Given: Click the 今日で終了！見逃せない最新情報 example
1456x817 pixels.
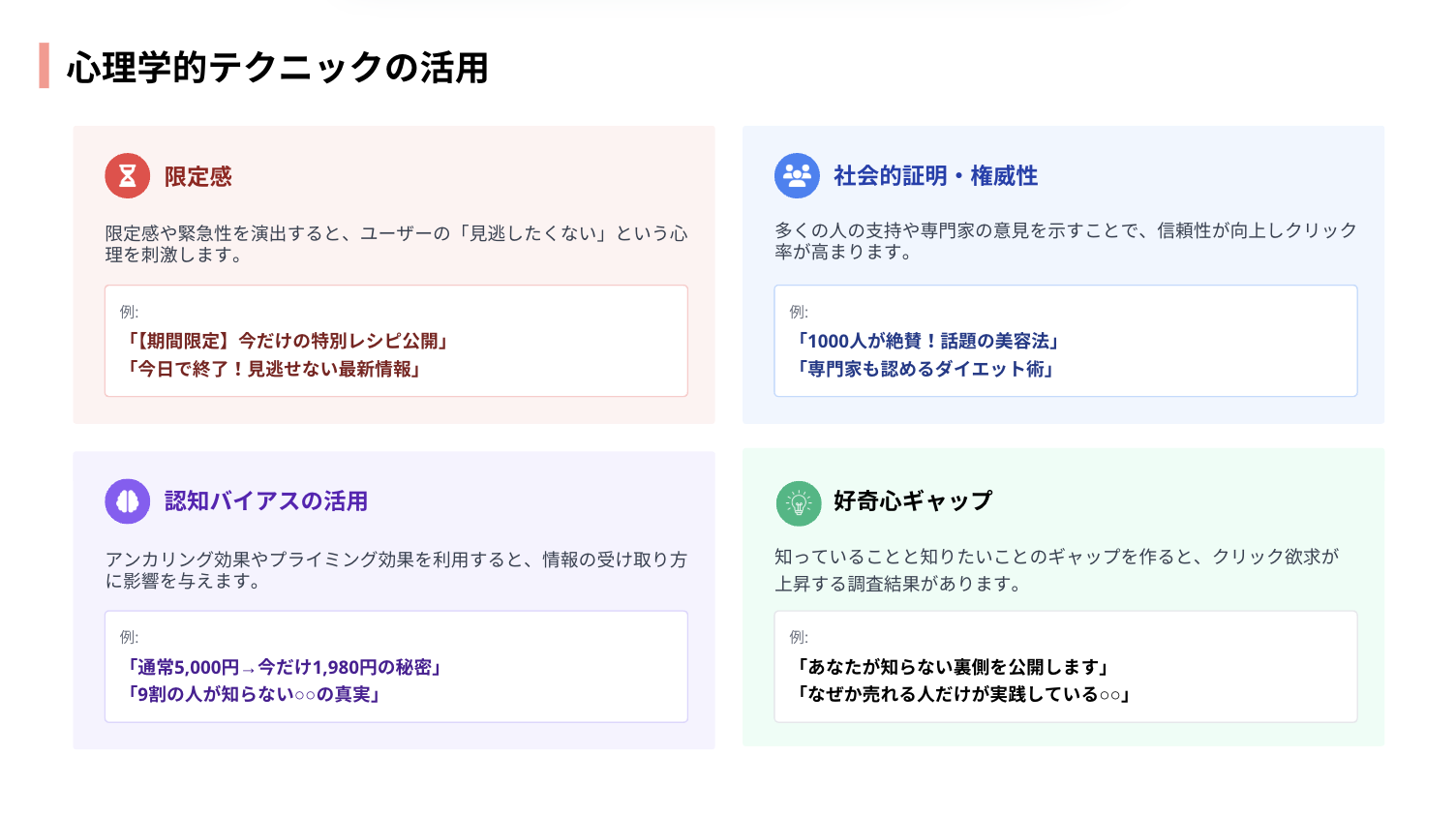Looking at the screenshot, I should [272, 369].
